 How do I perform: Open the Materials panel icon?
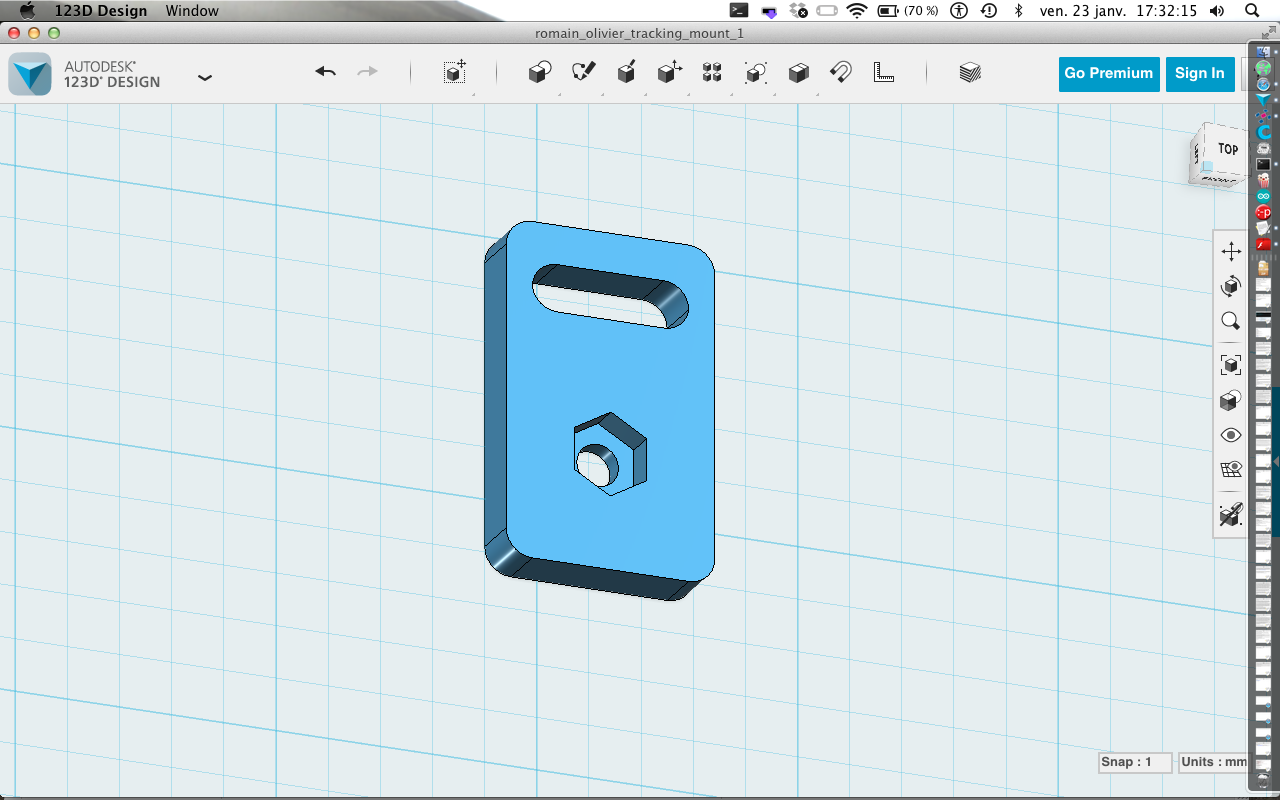tap(969, 72)
